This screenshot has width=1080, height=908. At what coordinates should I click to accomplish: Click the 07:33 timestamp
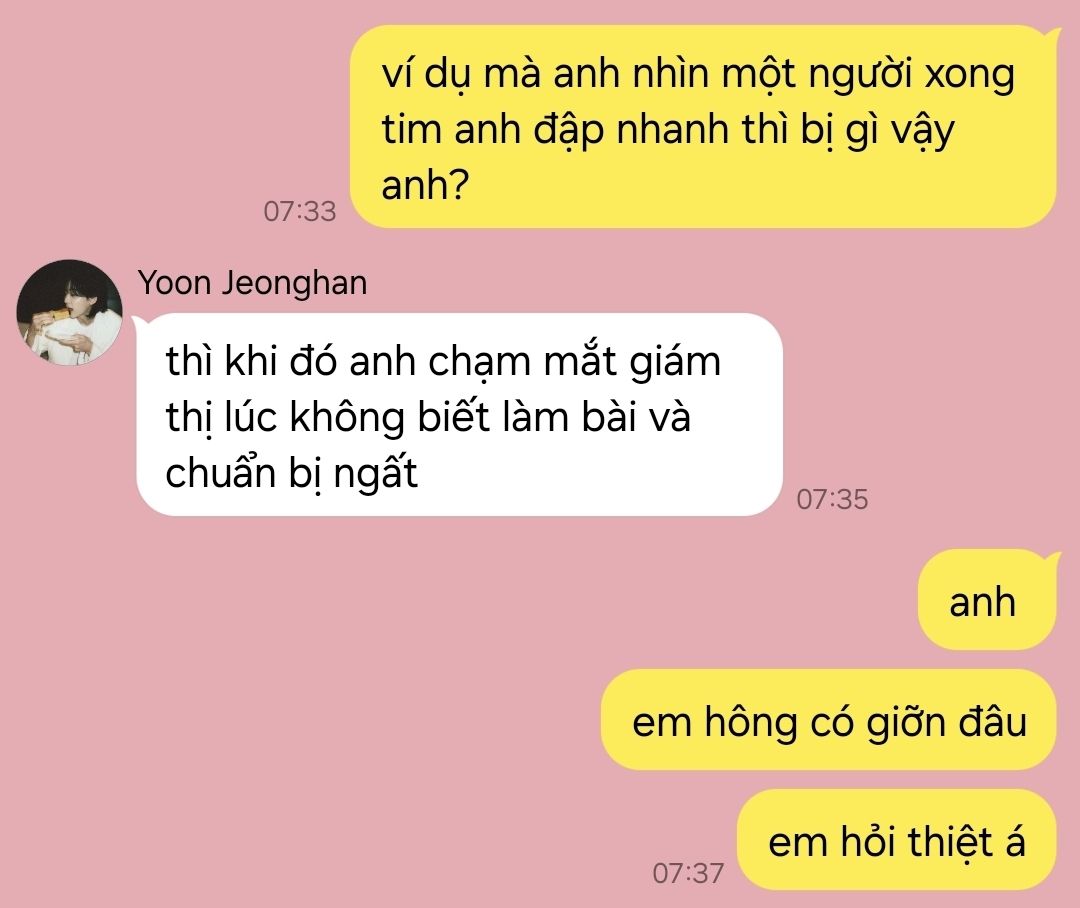click(300, 211)
